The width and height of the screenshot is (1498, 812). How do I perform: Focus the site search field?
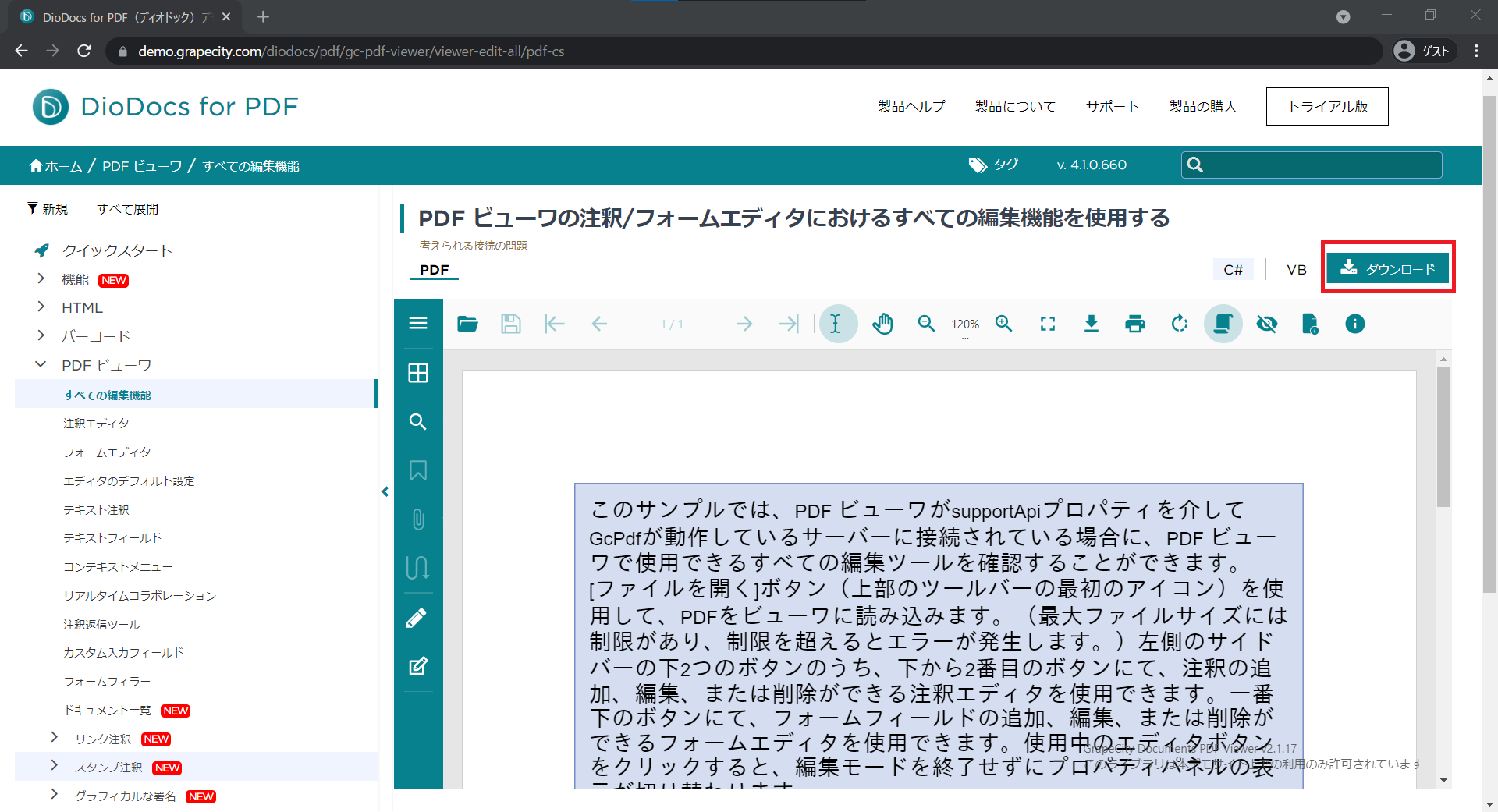coord(1312,165)
